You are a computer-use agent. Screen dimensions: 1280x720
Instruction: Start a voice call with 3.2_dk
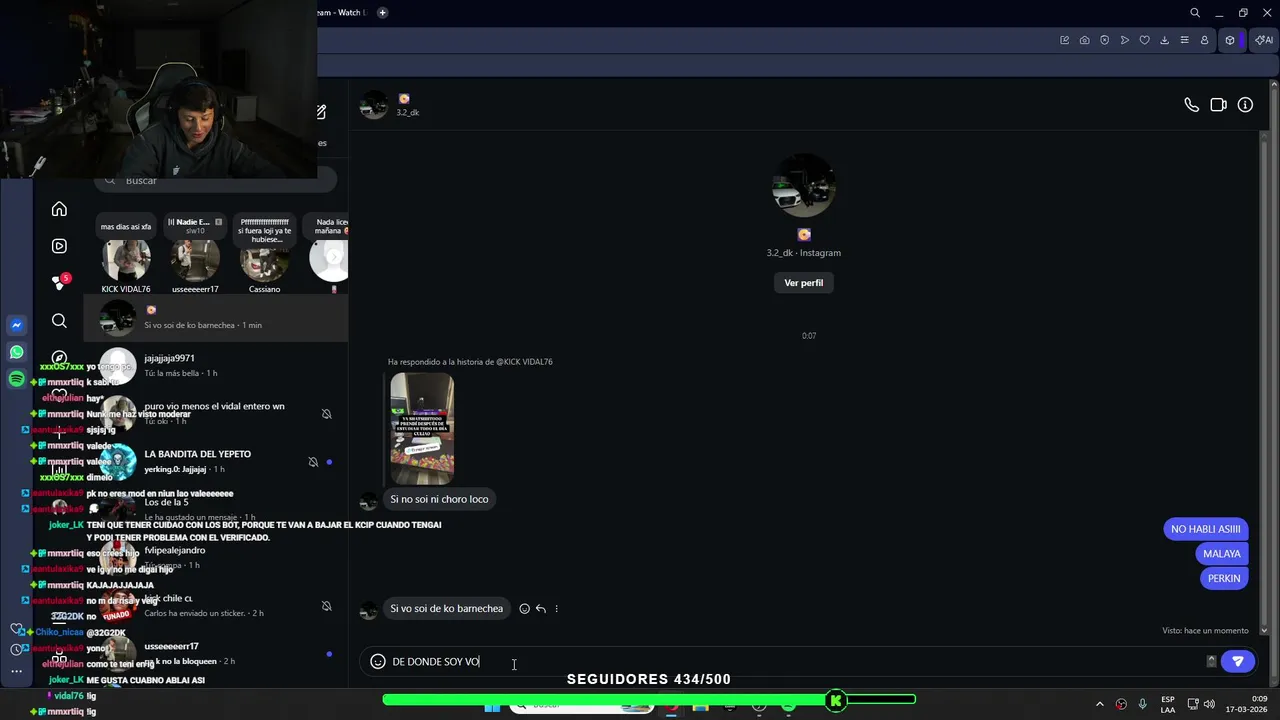[1191, 105]
